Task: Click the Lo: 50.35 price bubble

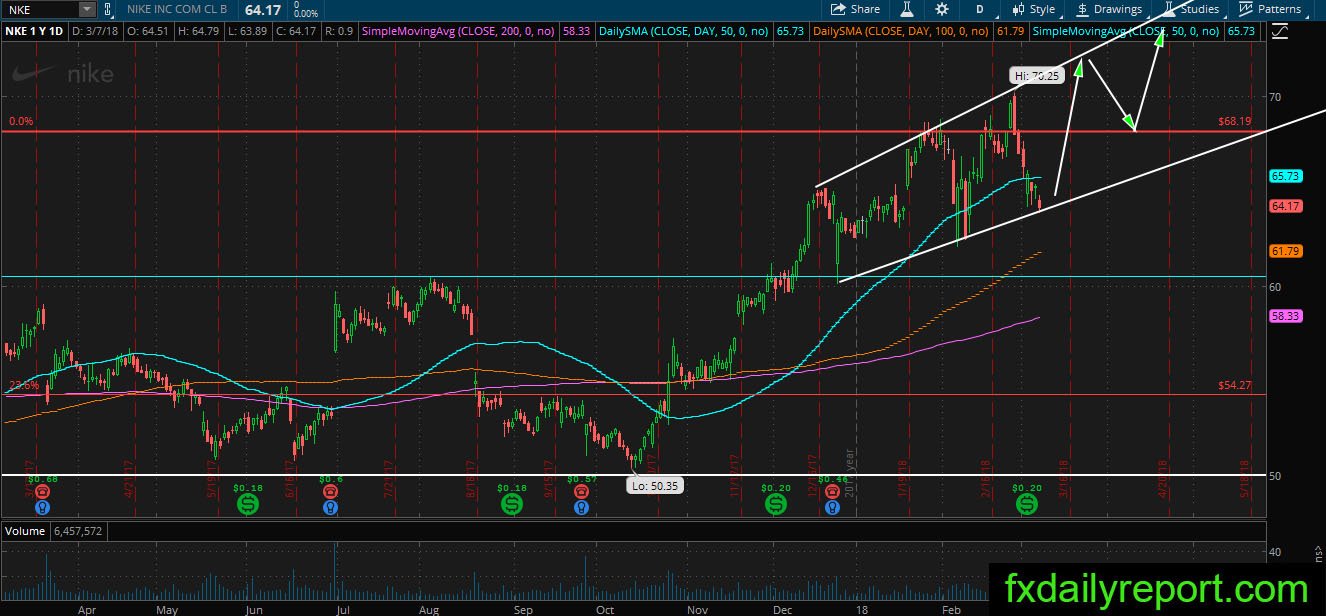Action: pos(655,486)
